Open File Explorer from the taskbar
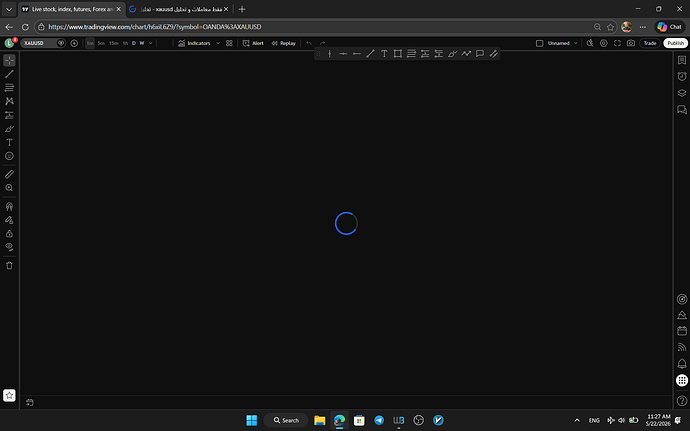Viewport: 690px width, 431px height. pos(319,420)
